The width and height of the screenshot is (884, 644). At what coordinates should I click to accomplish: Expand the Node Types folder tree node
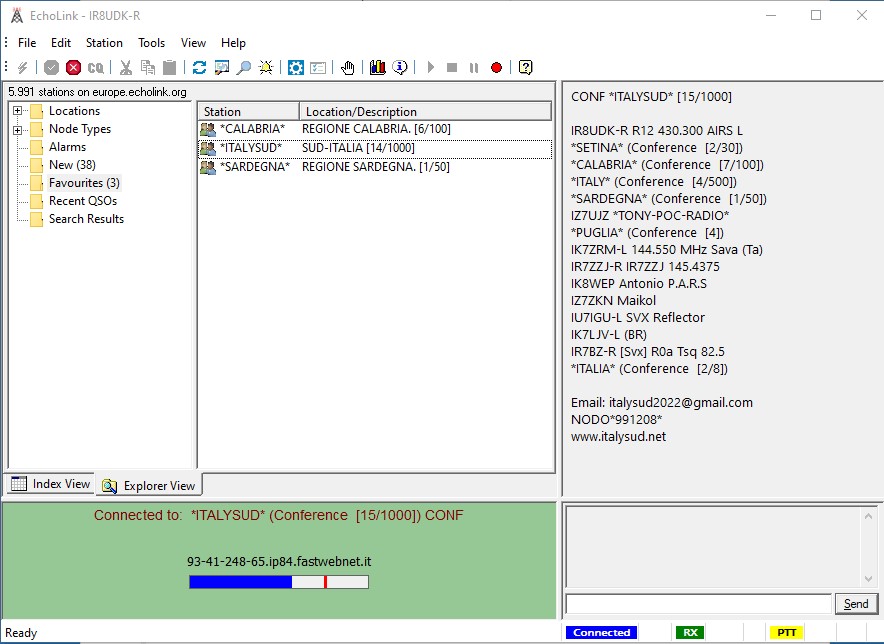pos(17,130)
